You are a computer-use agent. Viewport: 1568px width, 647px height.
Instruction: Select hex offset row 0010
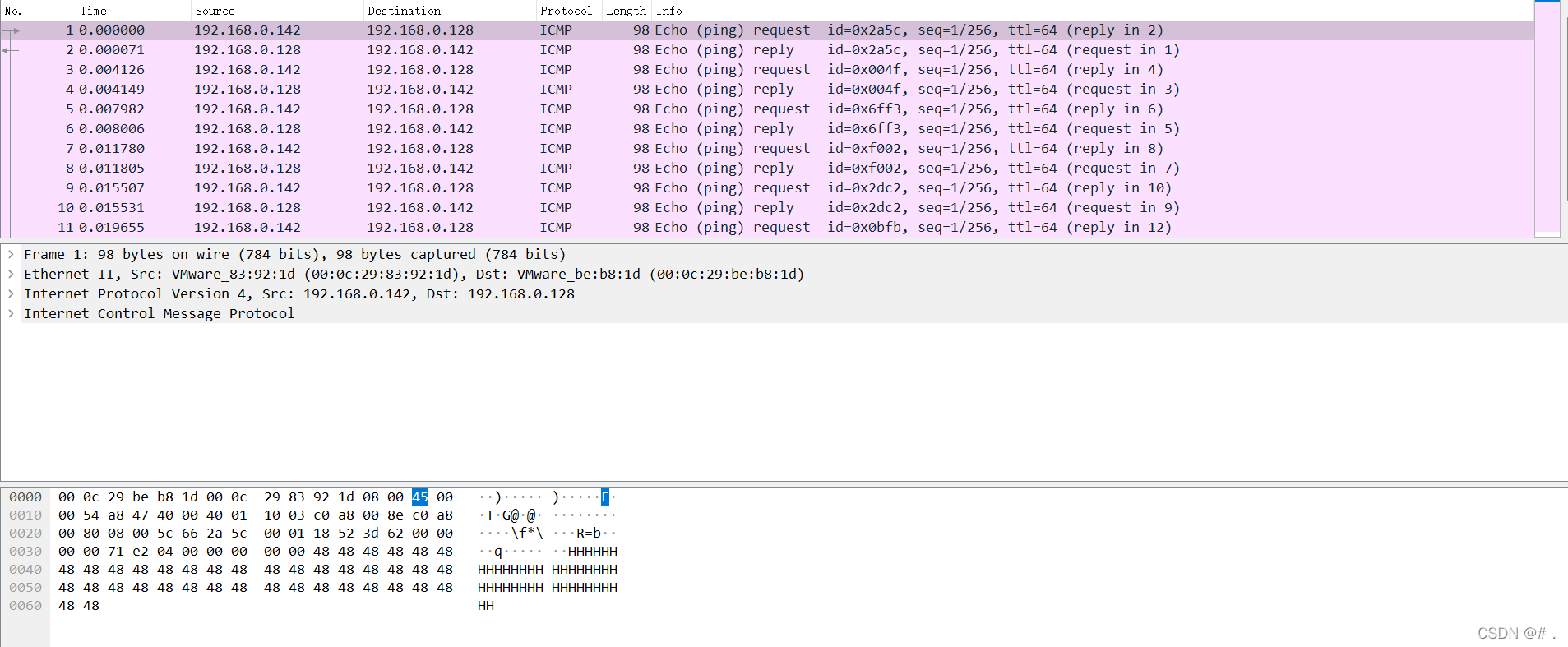(x=25, y=515)
